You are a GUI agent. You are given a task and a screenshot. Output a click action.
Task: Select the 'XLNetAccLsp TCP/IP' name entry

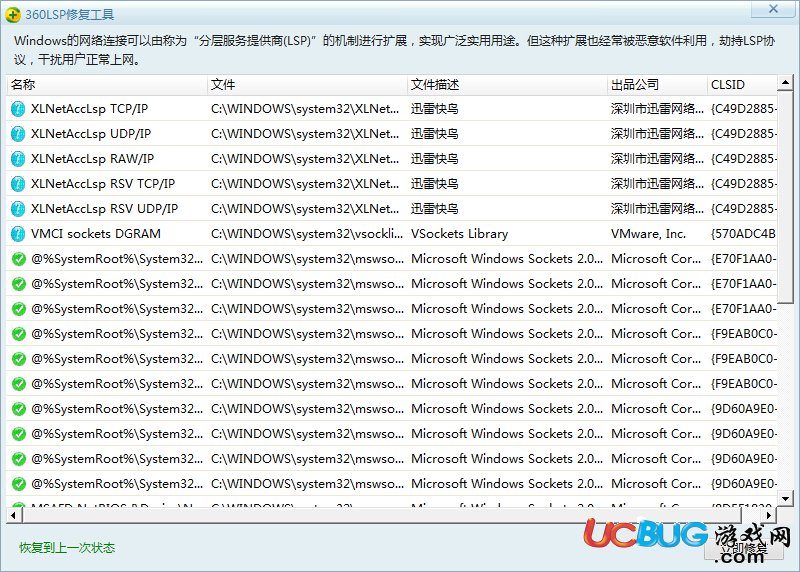coord(89,109)
